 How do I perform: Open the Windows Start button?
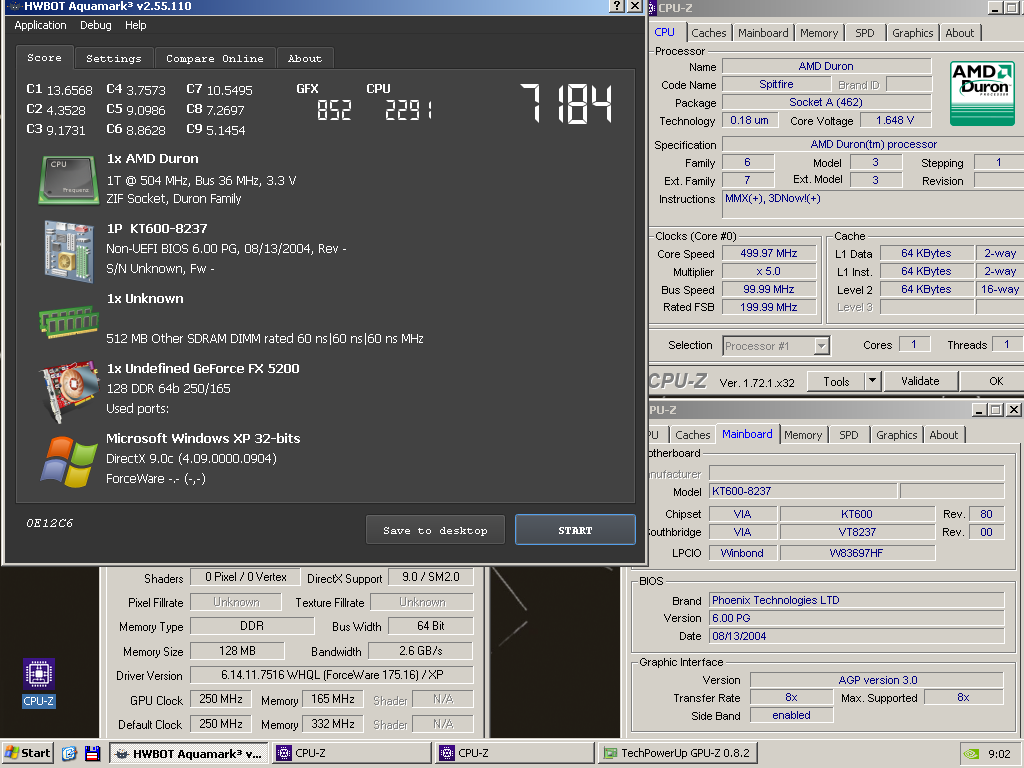[x=27, y=753]
